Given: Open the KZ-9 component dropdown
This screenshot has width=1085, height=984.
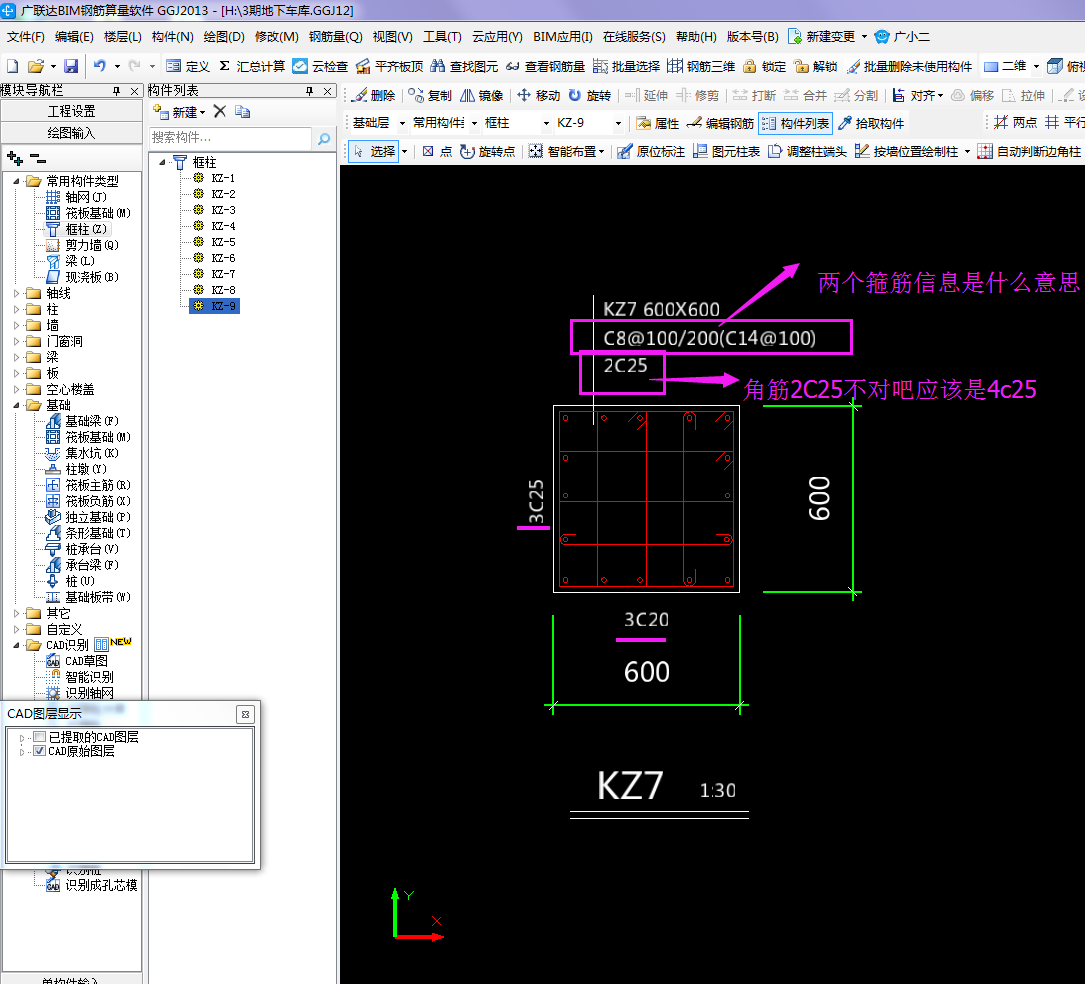Looking at the screenshot, I should coord(618,123).
